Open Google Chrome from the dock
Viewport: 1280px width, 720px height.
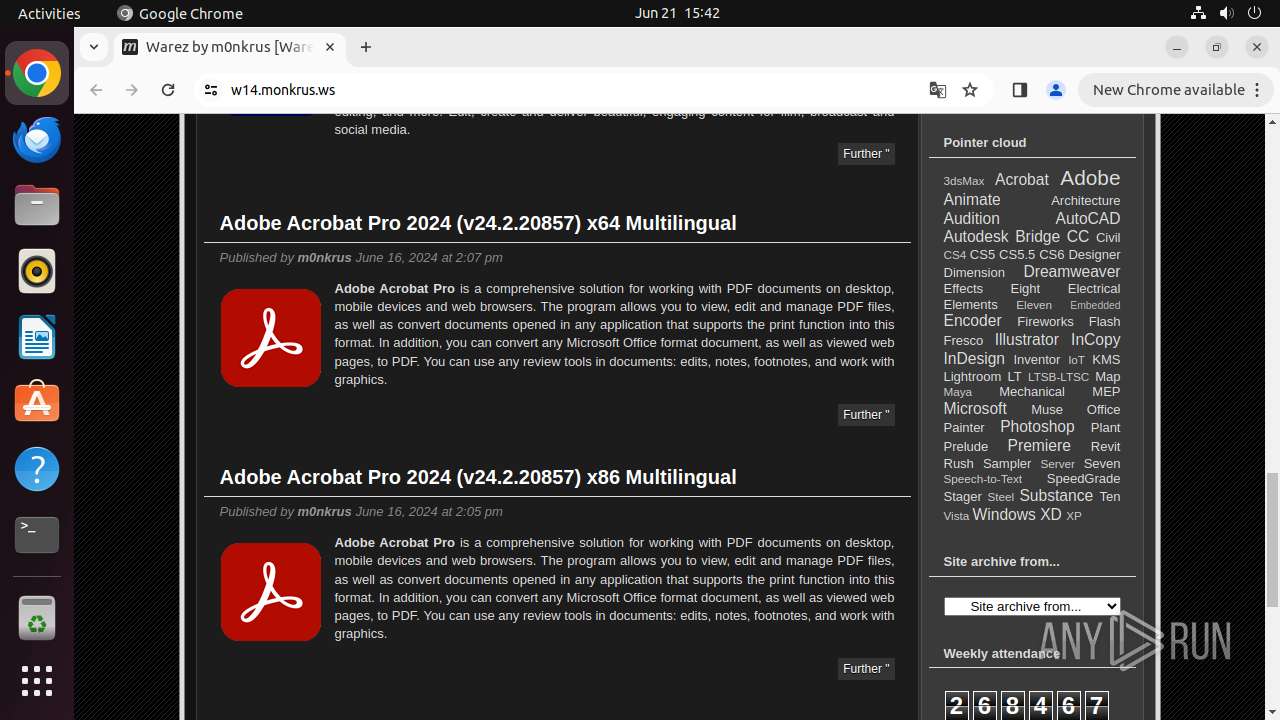coord(37,74)
